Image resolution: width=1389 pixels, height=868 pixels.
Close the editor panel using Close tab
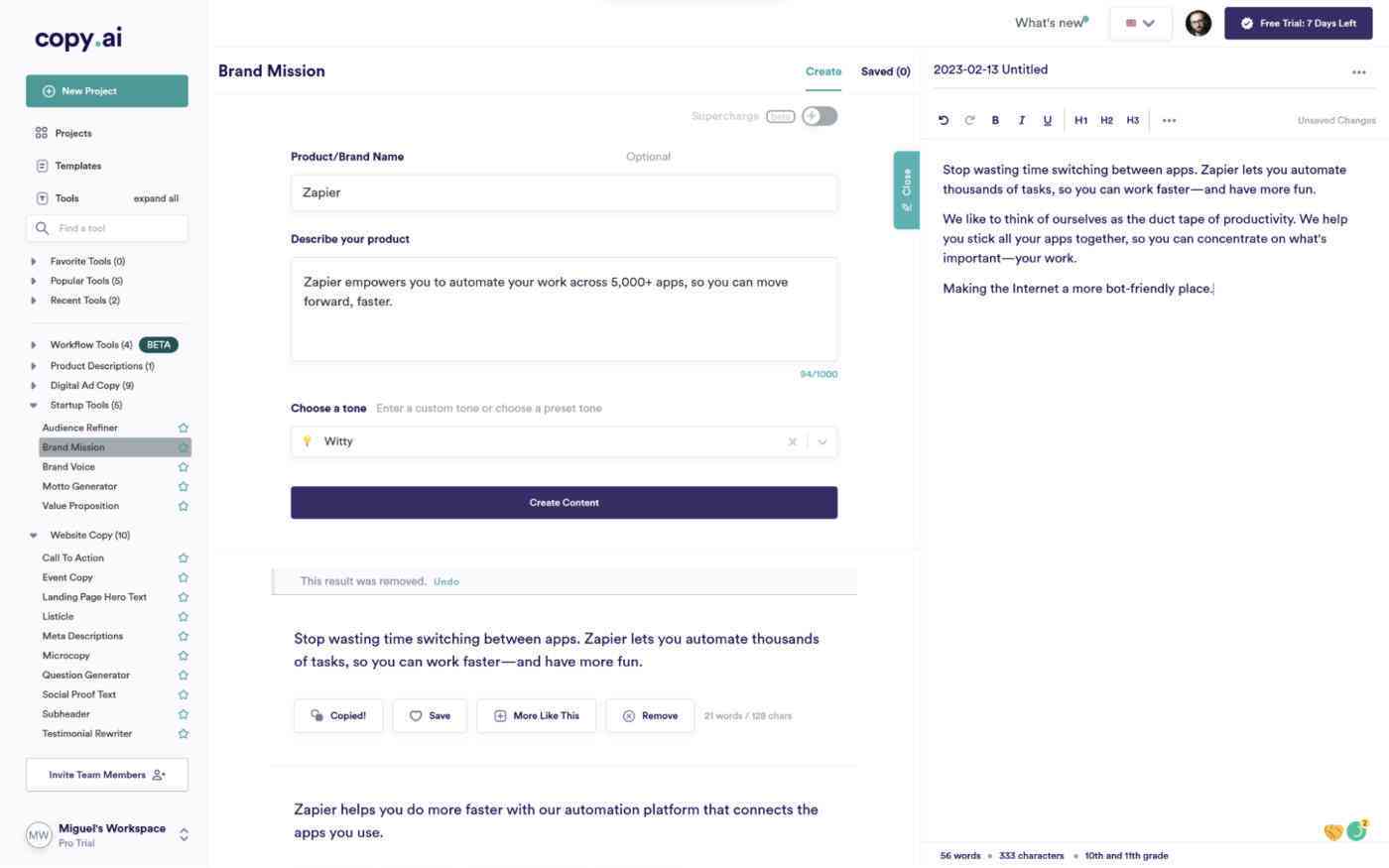coord(907,189)
